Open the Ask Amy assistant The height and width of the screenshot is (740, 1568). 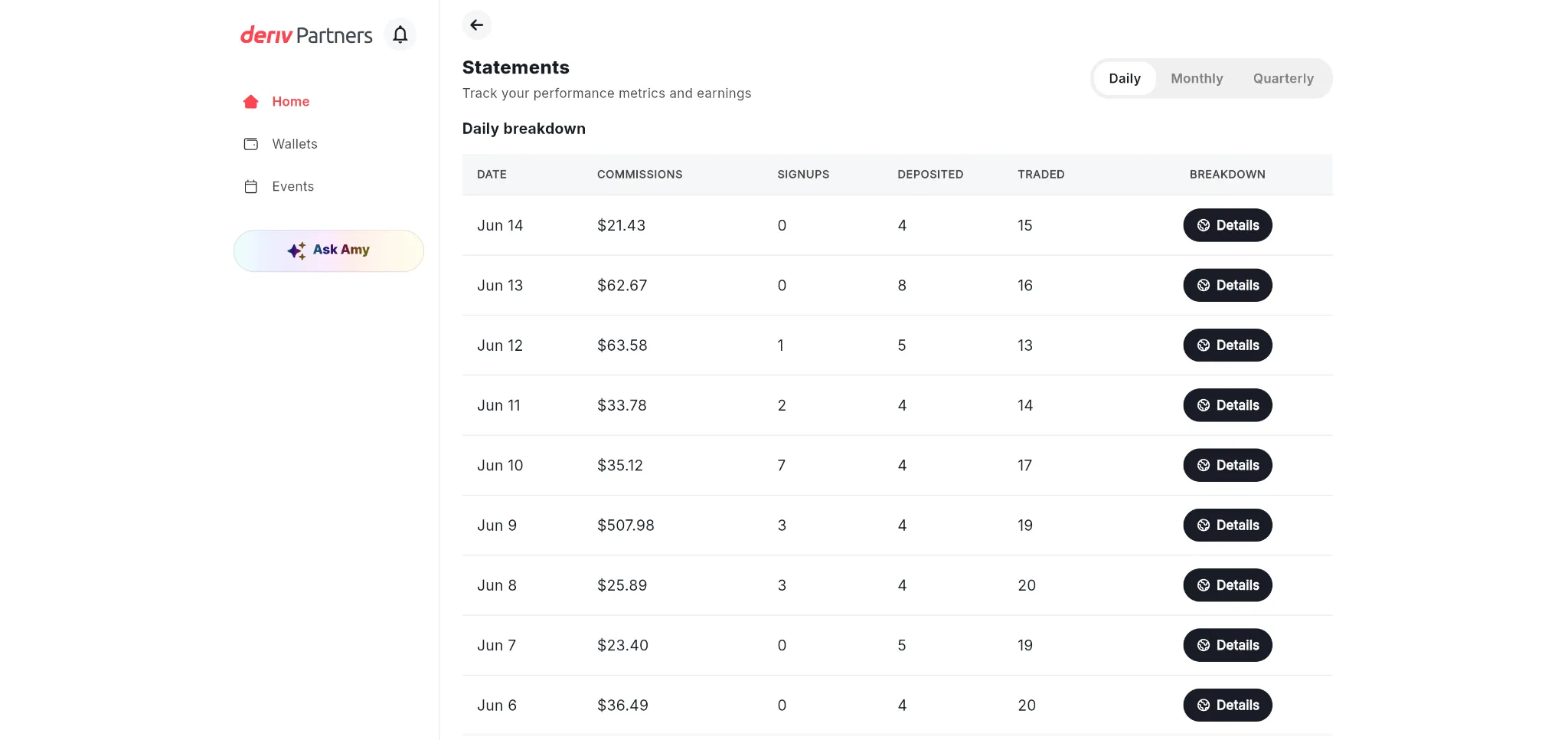[328, 250]
